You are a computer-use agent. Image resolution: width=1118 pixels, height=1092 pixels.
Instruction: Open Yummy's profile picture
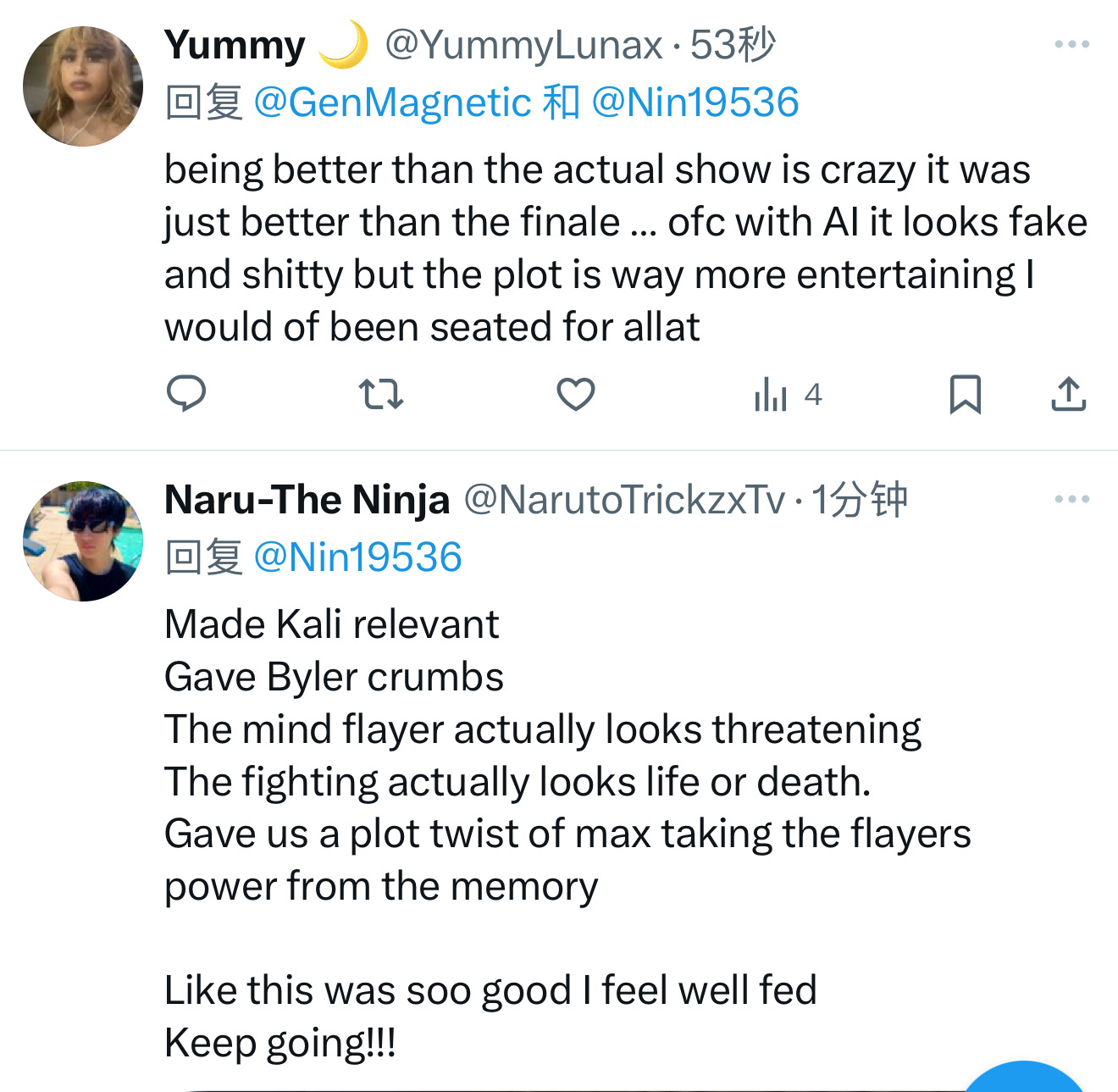coord(83,86)
